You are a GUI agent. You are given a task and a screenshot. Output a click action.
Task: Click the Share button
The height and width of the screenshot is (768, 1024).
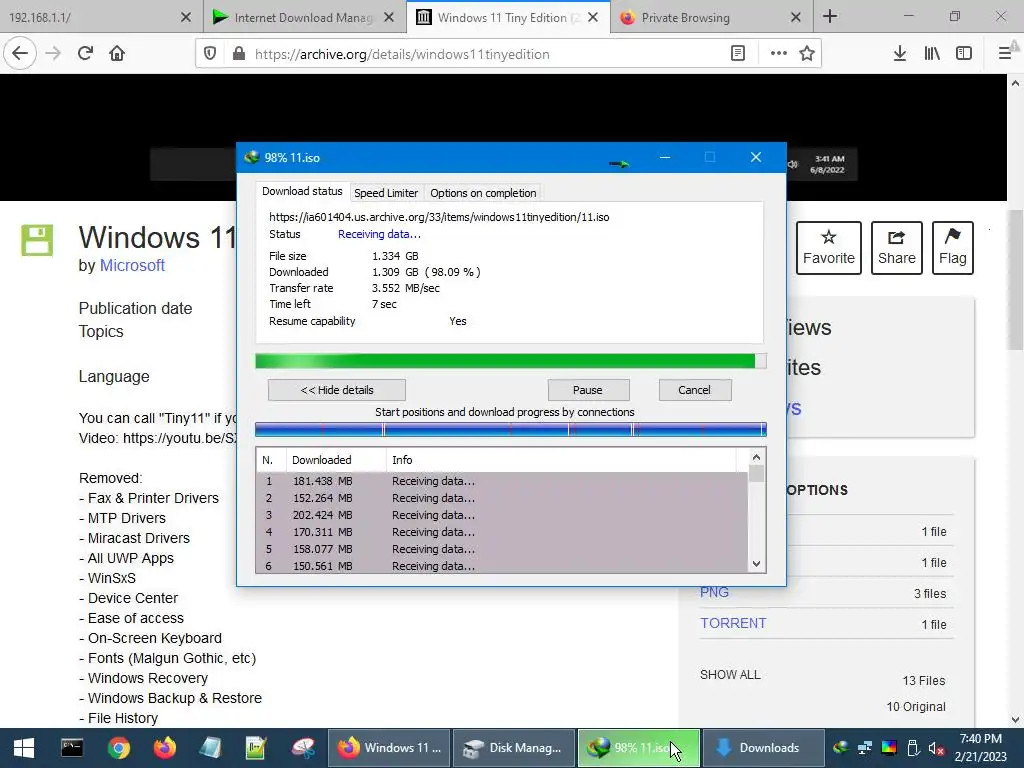897,248
